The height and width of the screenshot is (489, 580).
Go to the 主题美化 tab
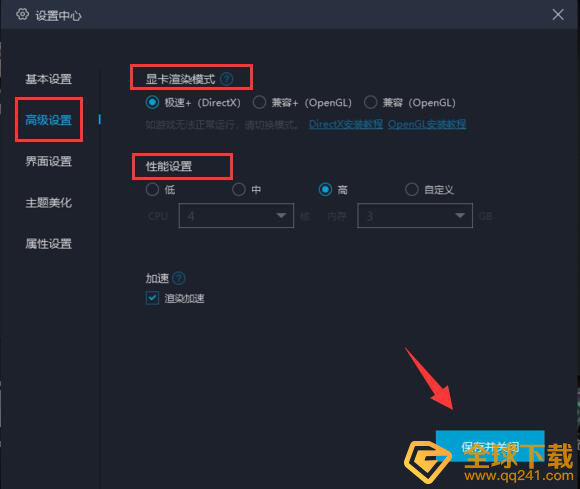point(48,202)
